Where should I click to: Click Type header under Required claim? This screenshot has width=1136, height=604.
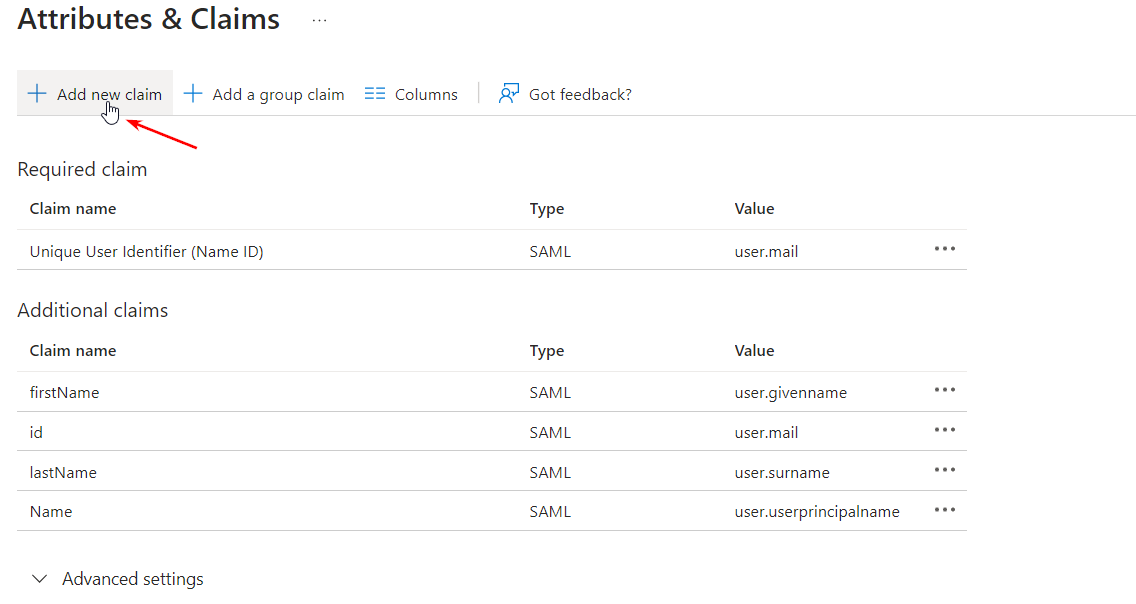point(546,209)
